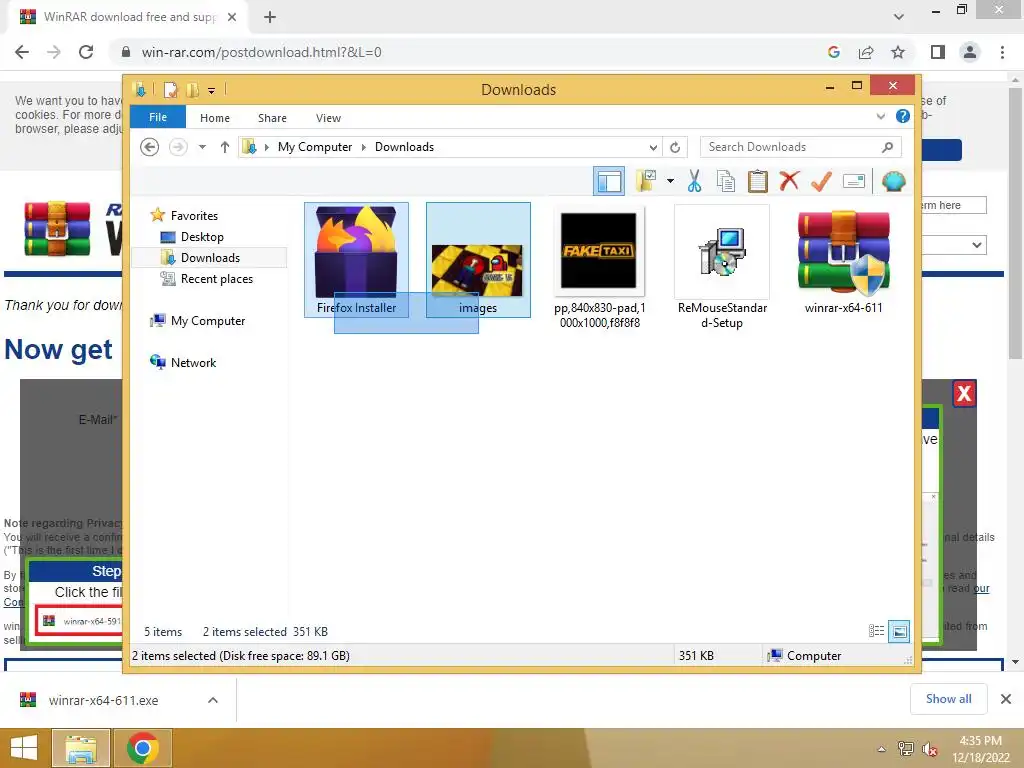1024x768 pixels.
Task: Switch to the Share ribbon tab
Action: (272, 118)
